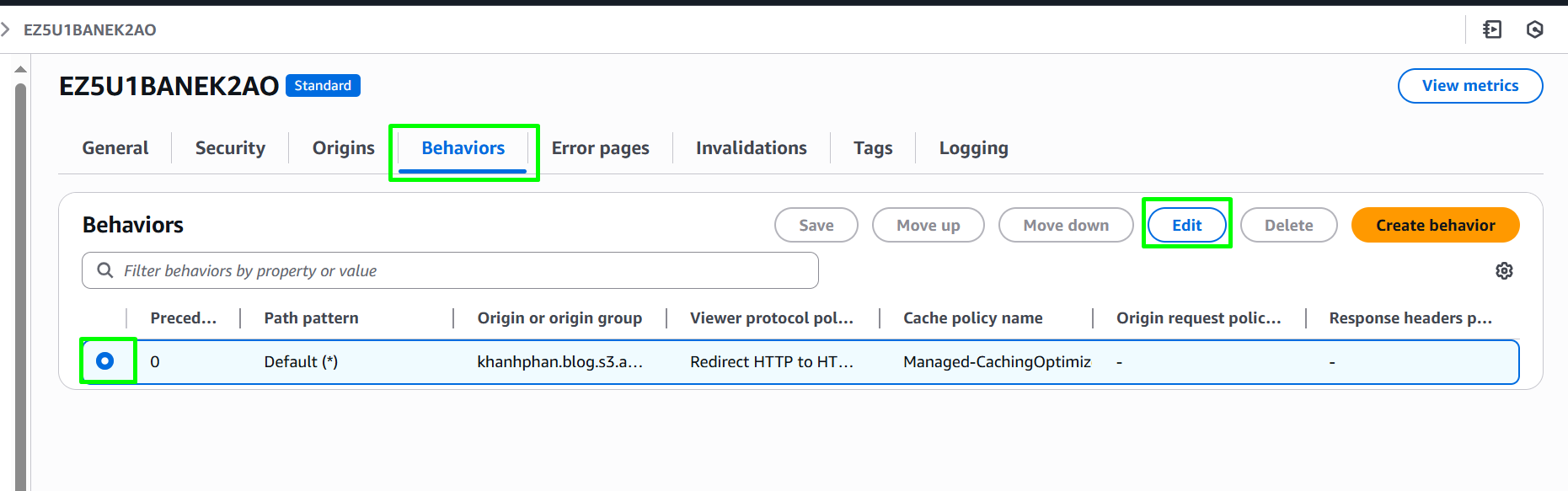Viewport: 1568px width, 491px height.
Task: Go to the Origins tab
Action: 343,148
